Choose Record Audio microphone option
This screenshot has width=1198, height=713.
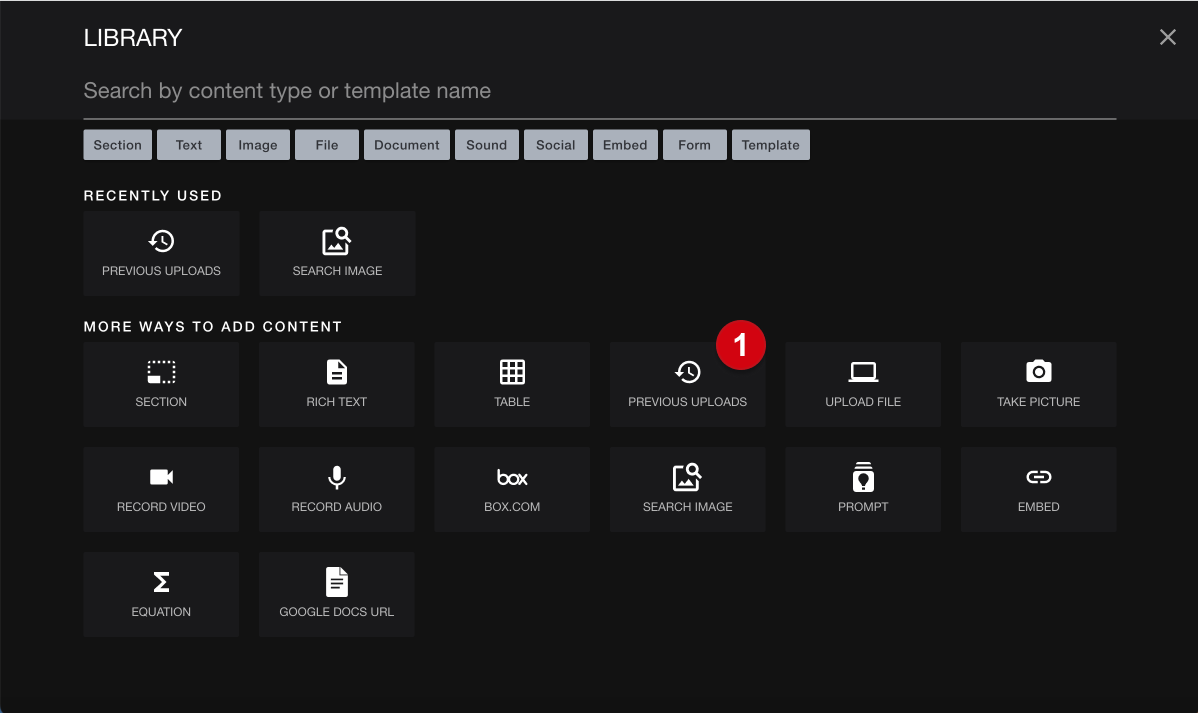[x=337, y=490]
